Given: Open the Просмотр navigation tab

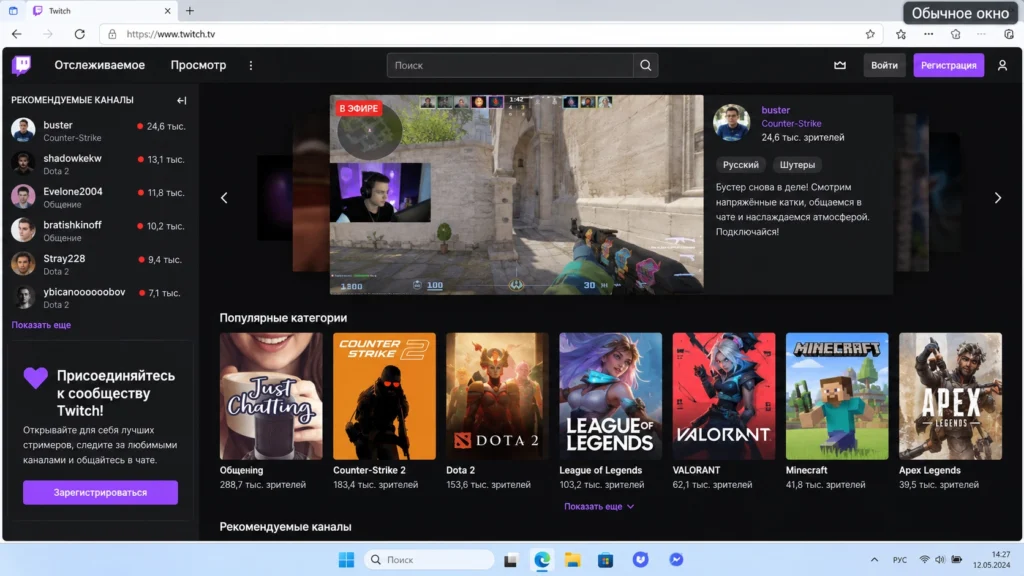Looking at the screenshot, I should [x=199, y=65].
